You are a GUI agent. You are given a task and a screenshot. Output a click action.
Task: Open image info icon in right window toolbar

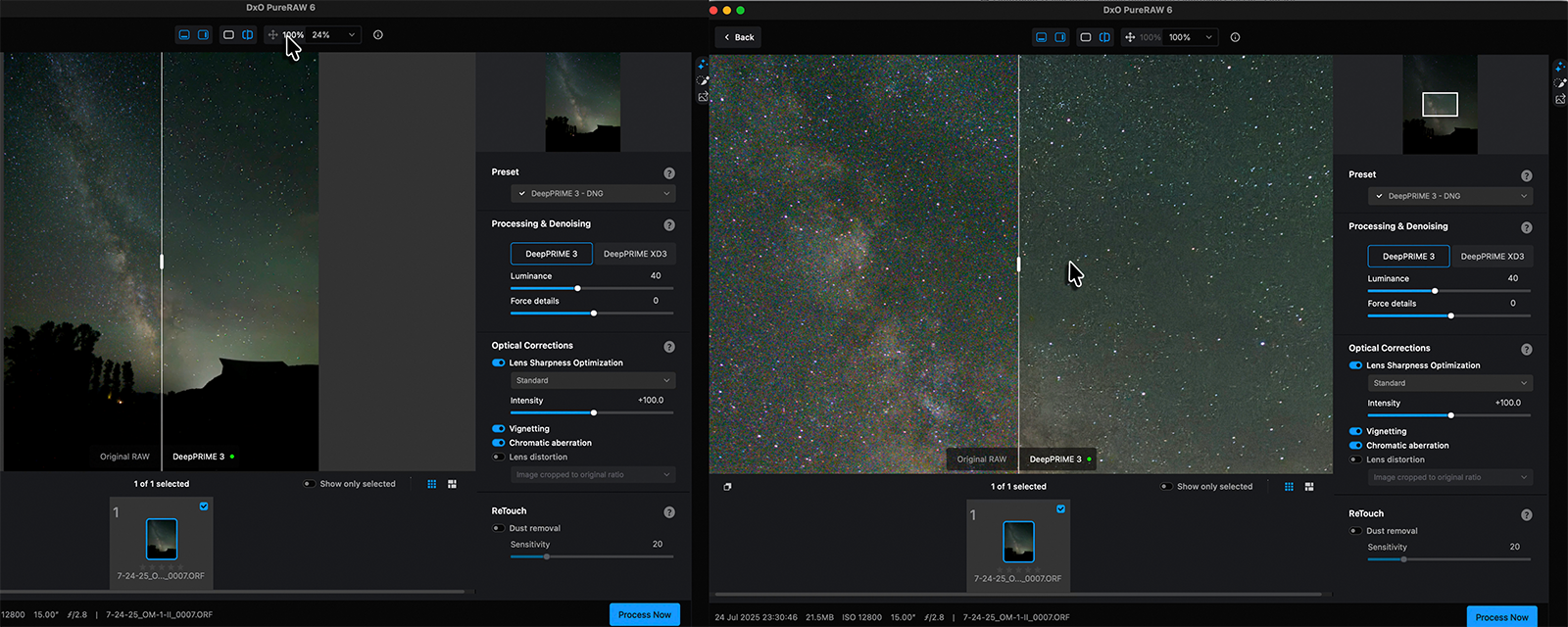tap(1235, 37)
